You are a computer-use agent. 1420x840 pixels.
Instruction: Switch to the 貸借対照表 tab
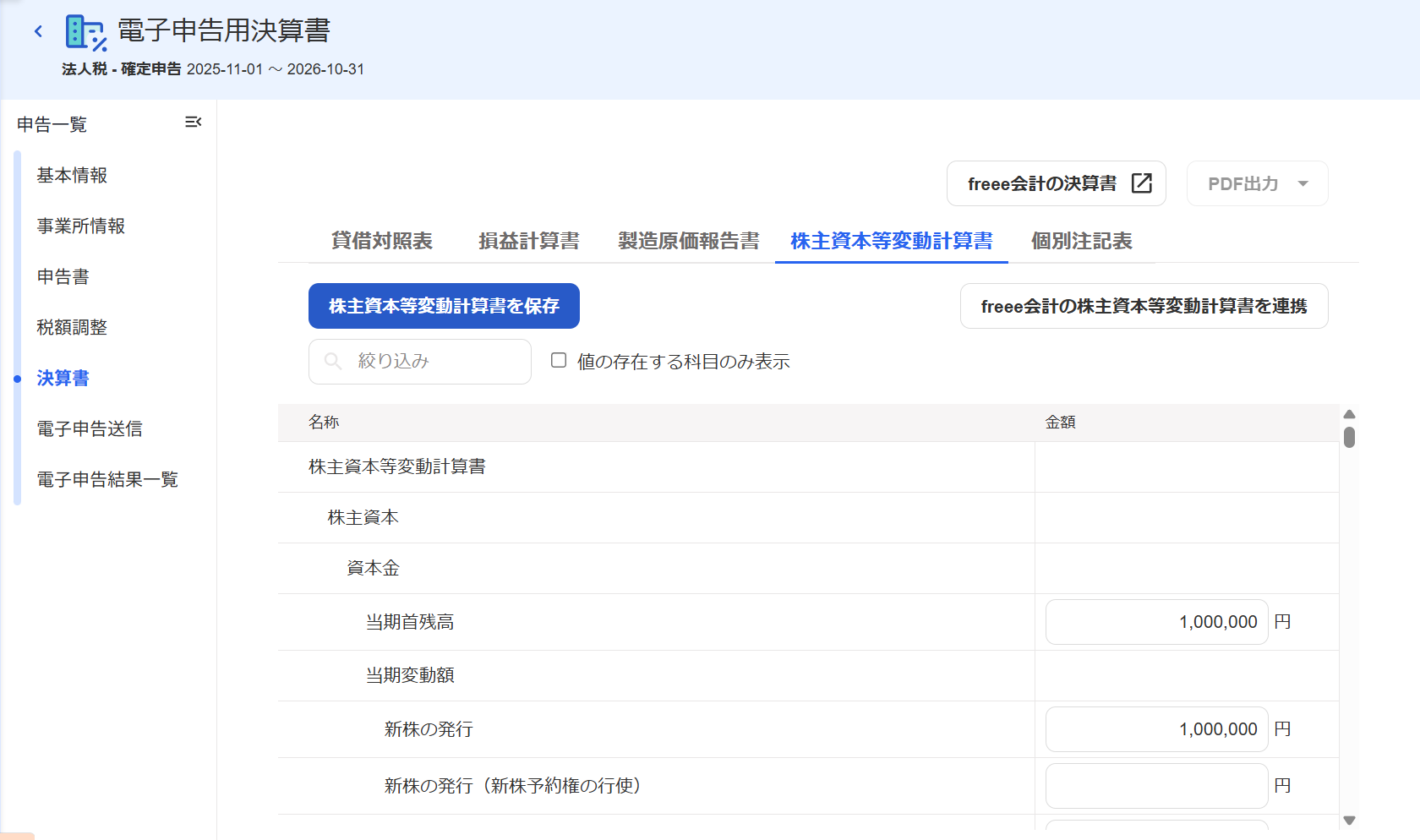coord(382,241)
